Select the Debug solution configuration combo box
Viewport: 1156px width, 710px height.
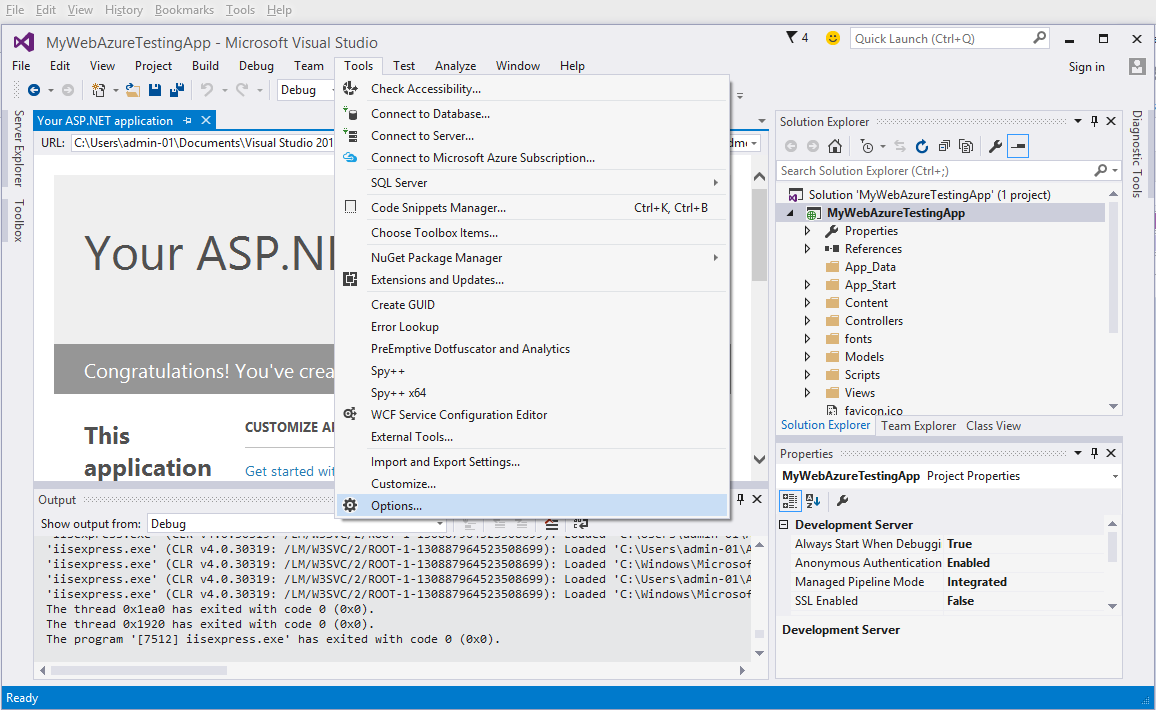point(307,90)
